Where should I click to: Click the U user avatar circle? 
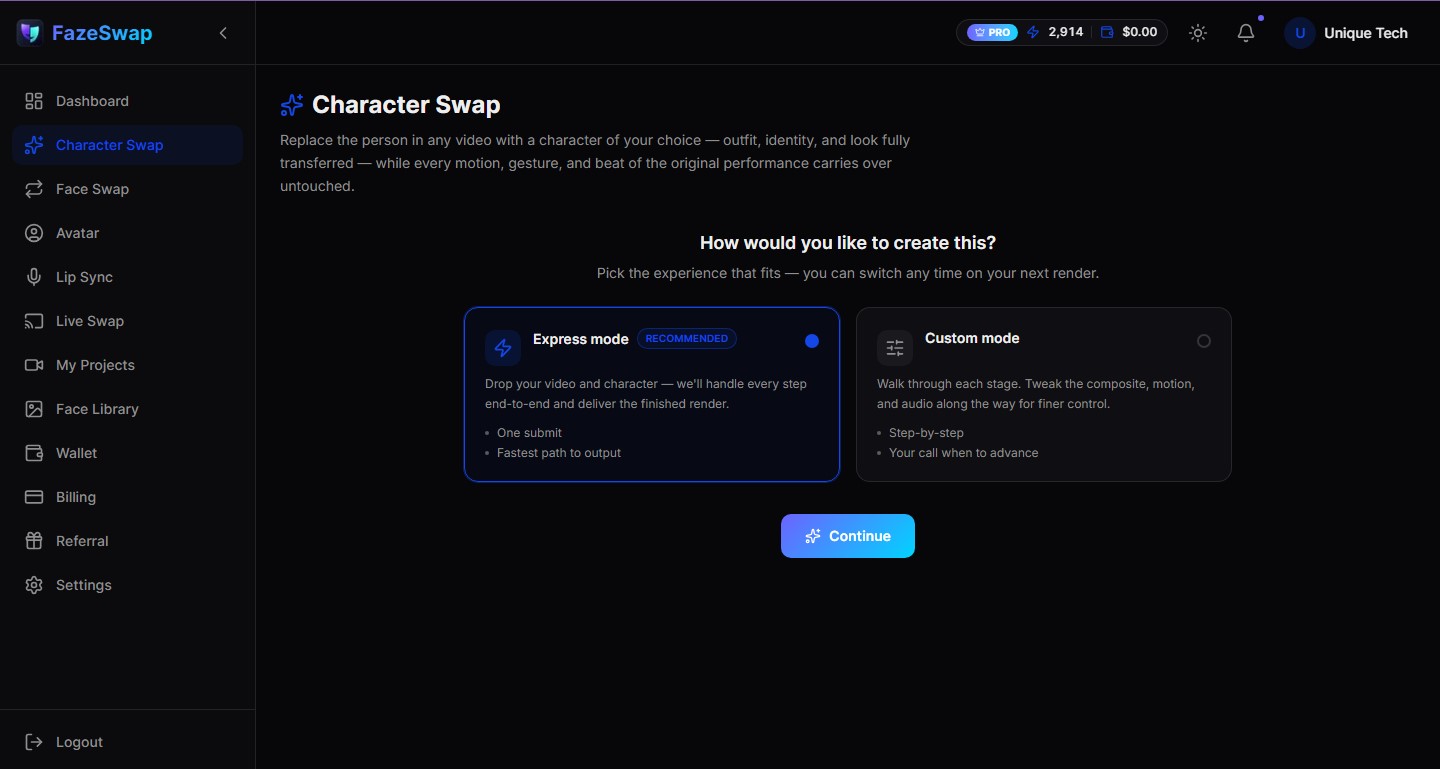pos(1300,33)
